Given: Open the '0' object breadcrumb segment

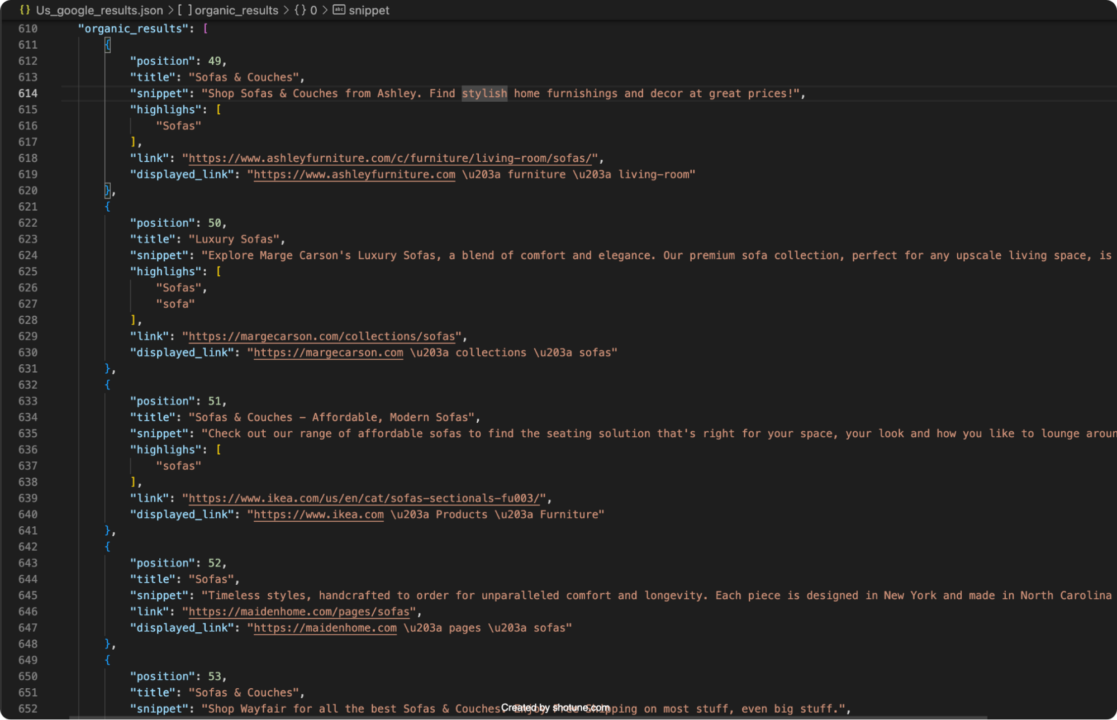Looking at the screenshot, I should tap(313, 10).
